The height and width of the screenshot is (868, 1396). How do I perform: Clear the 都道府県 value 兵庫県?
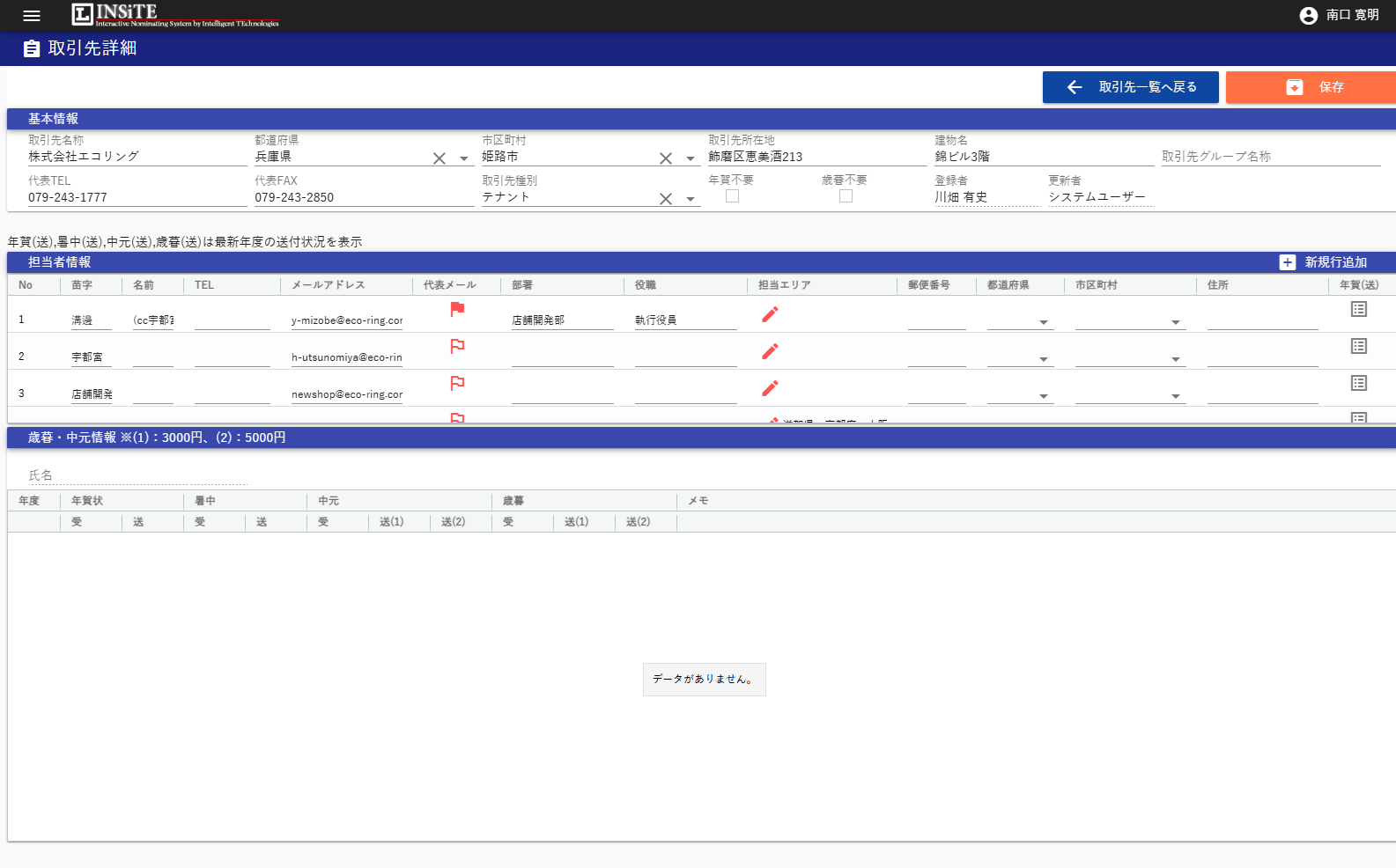(x=439, y=158)
